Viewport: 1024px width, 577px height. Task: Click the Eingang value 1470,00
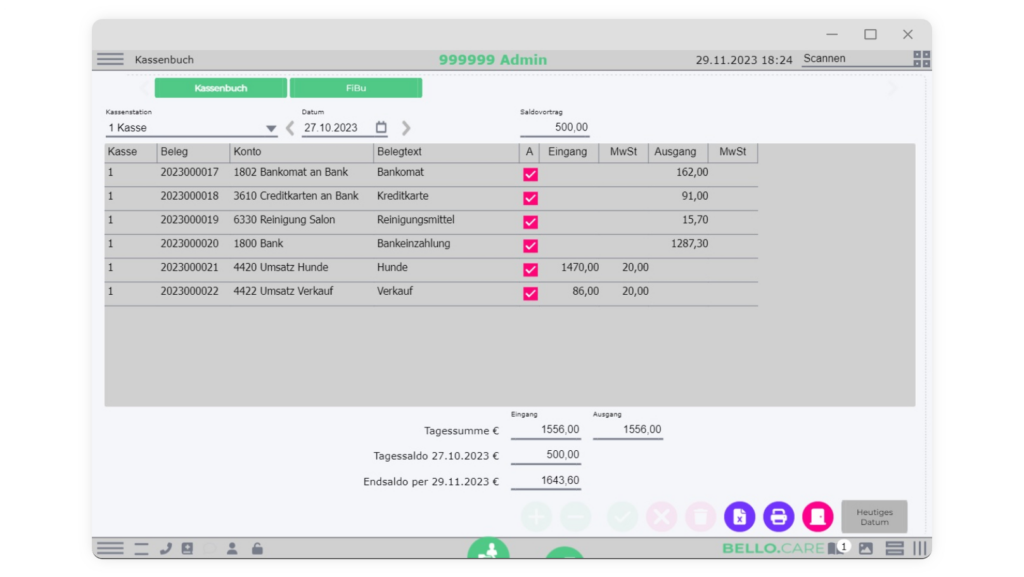[580, 268]
